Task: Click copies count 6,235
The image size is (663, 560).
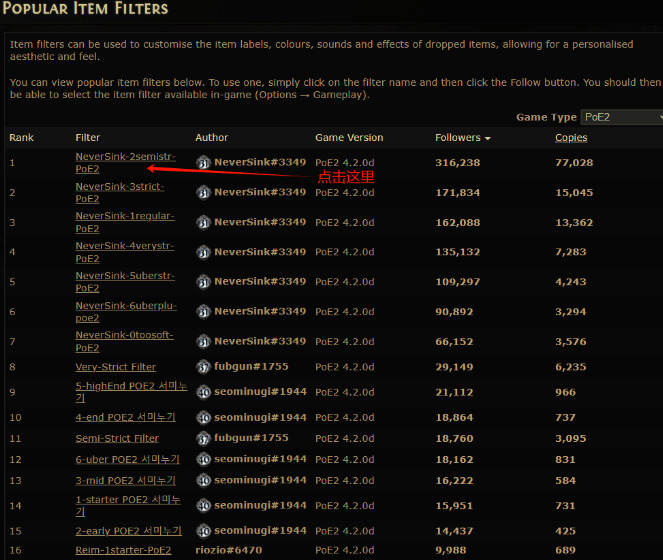Action: tap(571, 367)
